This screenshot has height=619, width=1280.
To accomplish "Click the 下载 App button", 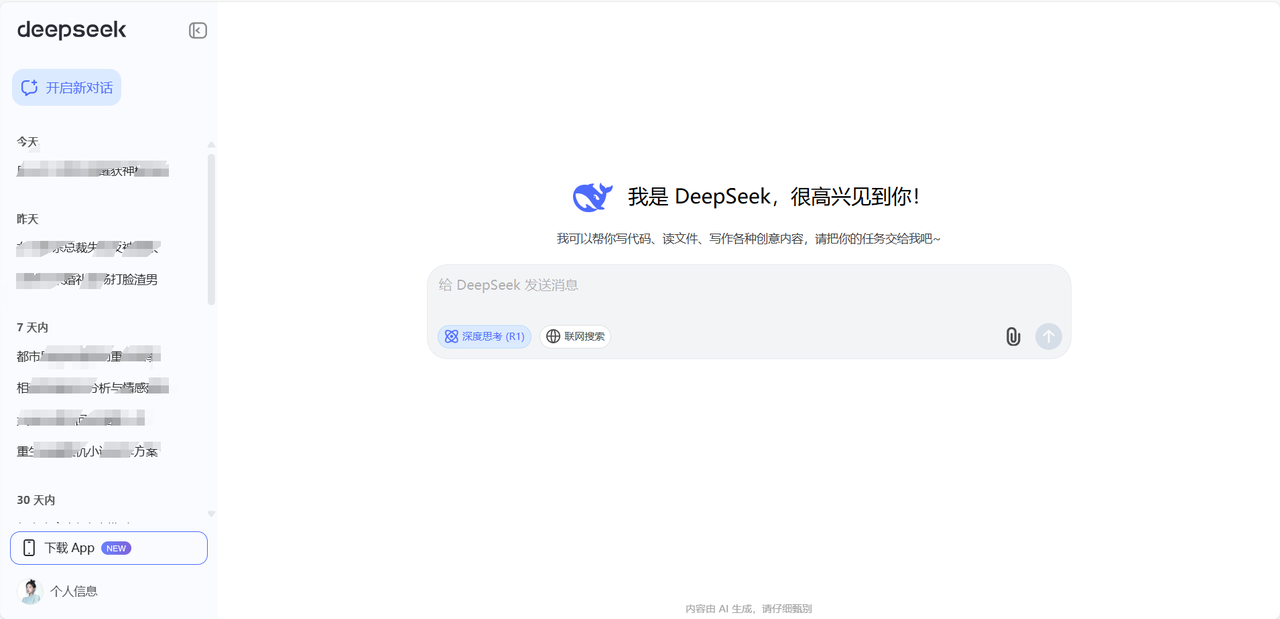I will point(109,548).
